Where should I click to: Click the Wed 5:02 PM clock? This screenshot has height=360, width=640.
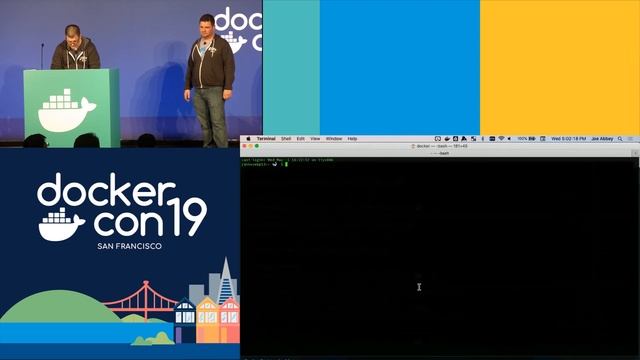(x=569, y=139)
